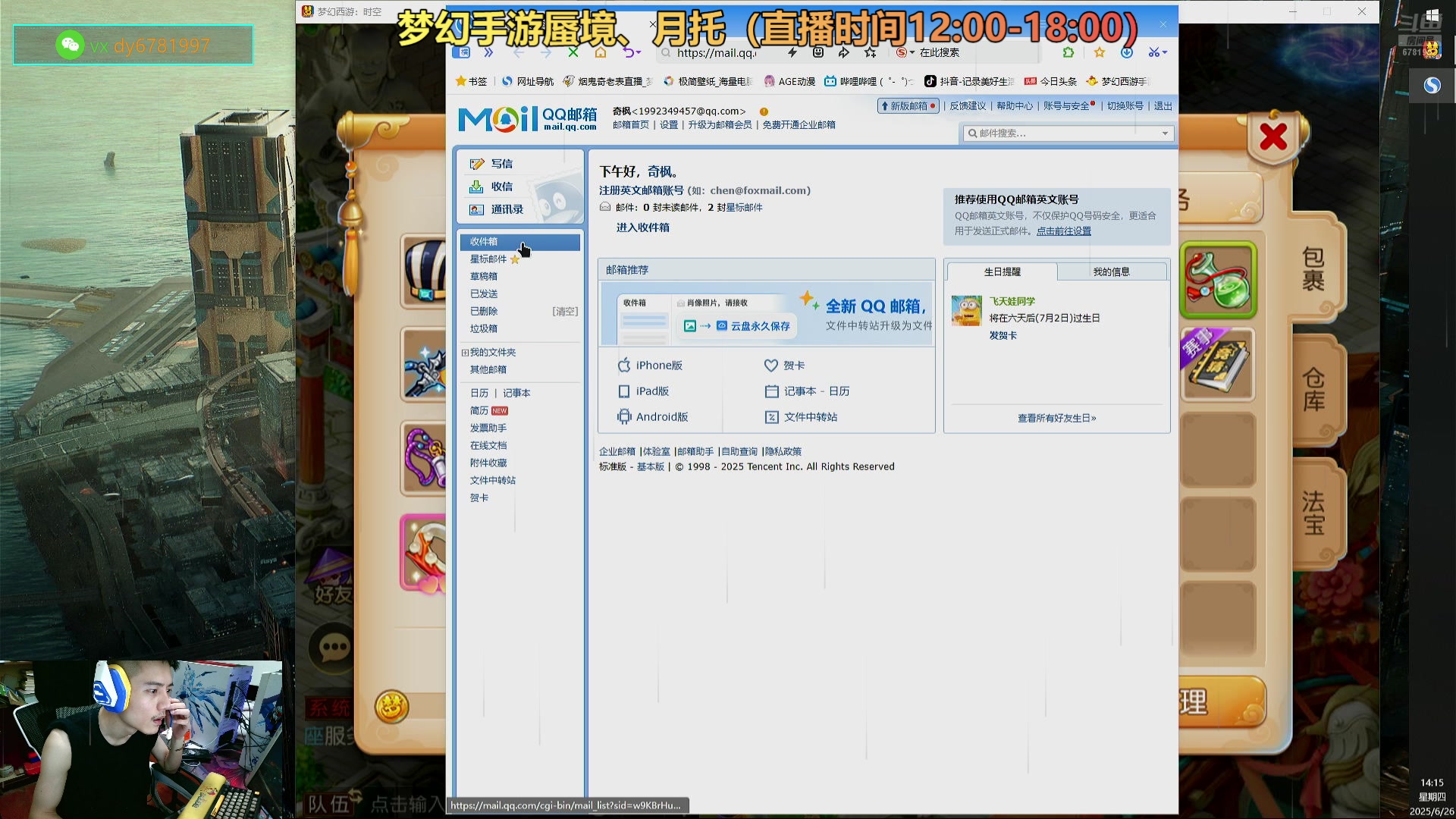1456x819 pixels.
Task: Click the blue download manager icon
Action: tap(1127, 52)
